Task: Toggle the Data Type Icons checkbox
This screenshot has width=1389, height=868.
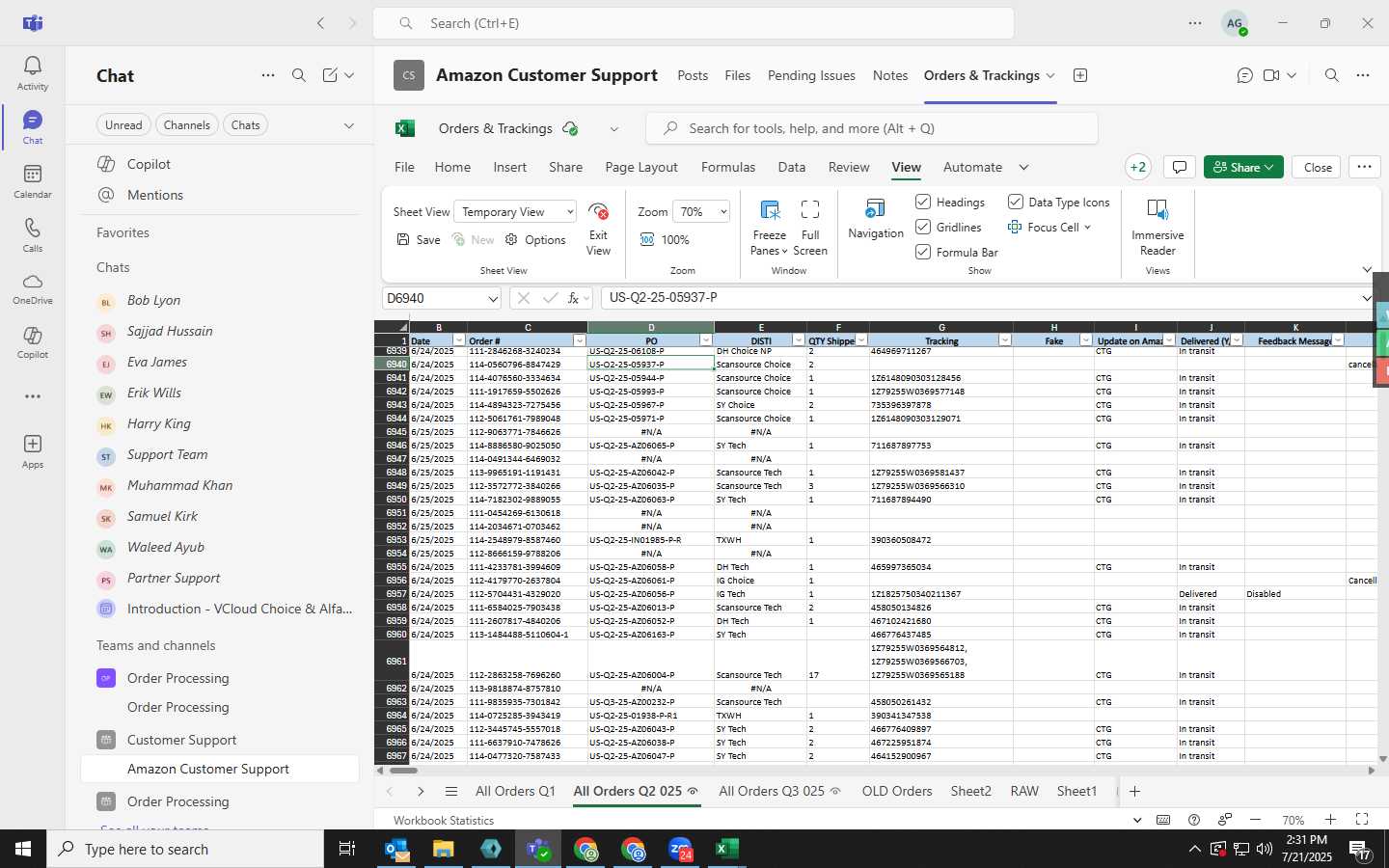Action: pyautogui.click(x=1016, y=202)
